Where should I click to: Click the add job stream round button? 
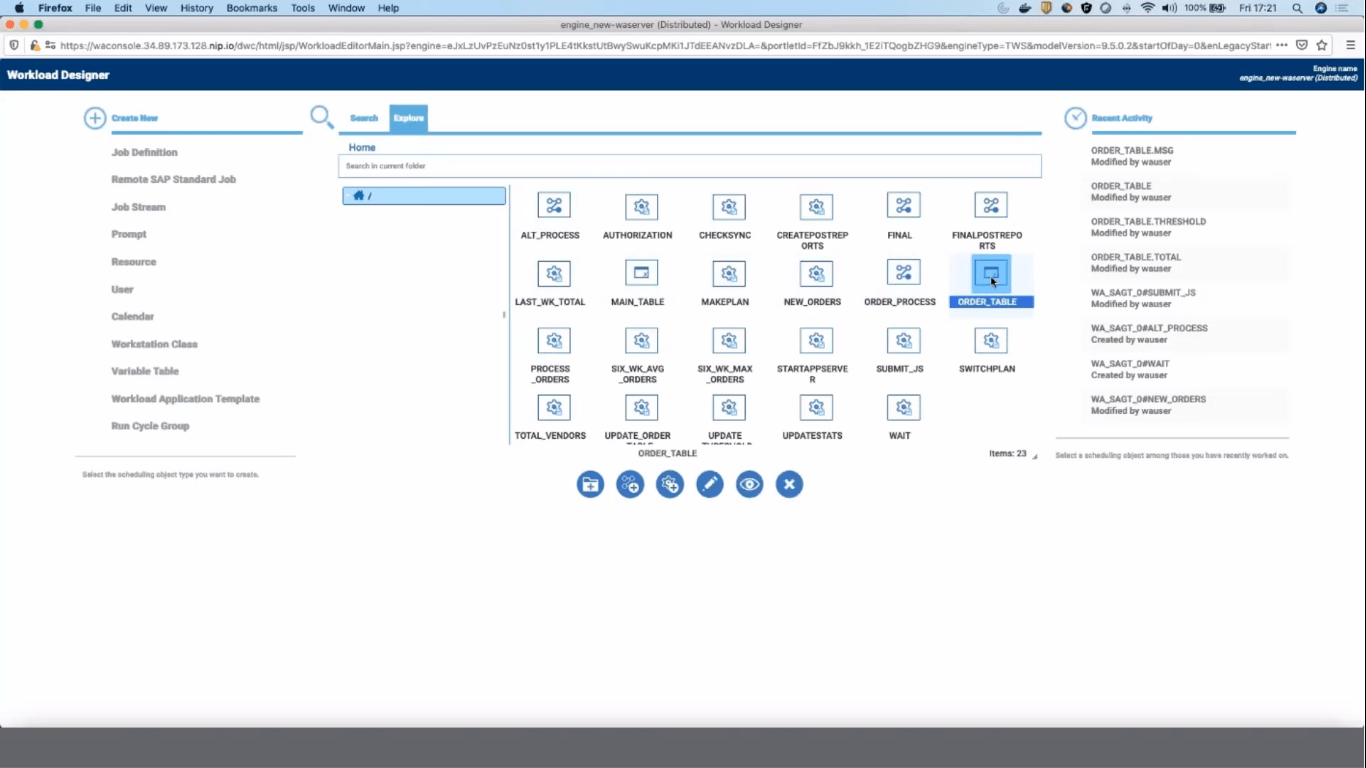(630, 485)
